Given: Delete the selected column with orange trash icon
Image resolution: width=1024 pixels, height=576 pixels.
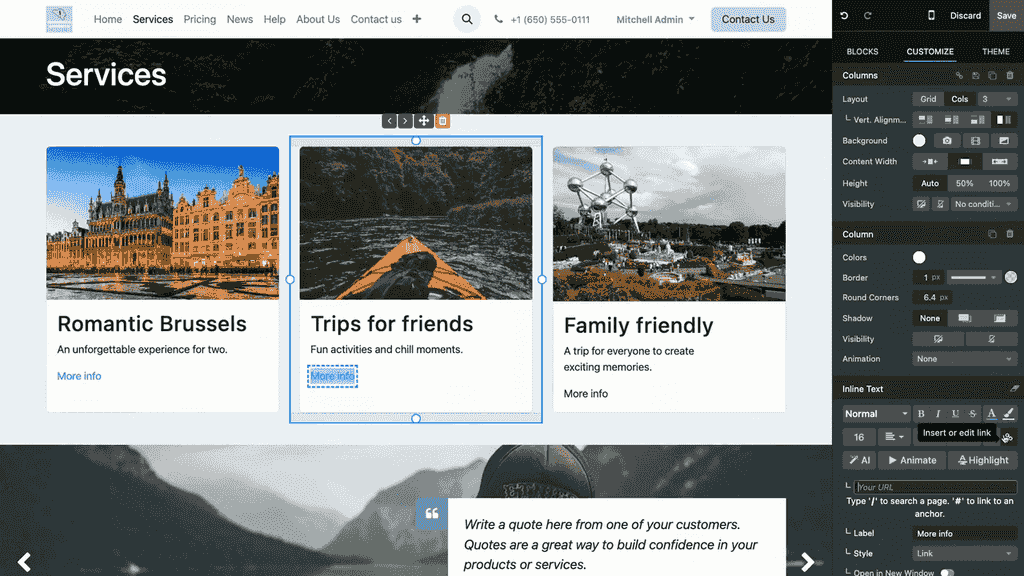Looking at the screenshot, I should (442, 121).
